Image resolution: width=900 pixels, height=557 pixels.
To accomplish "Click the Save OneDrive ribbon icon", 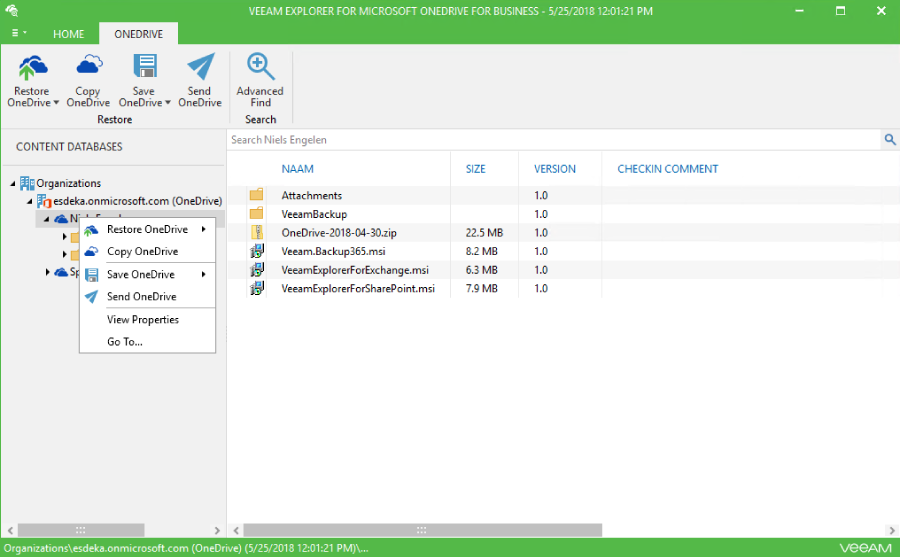I will (145, 66).
